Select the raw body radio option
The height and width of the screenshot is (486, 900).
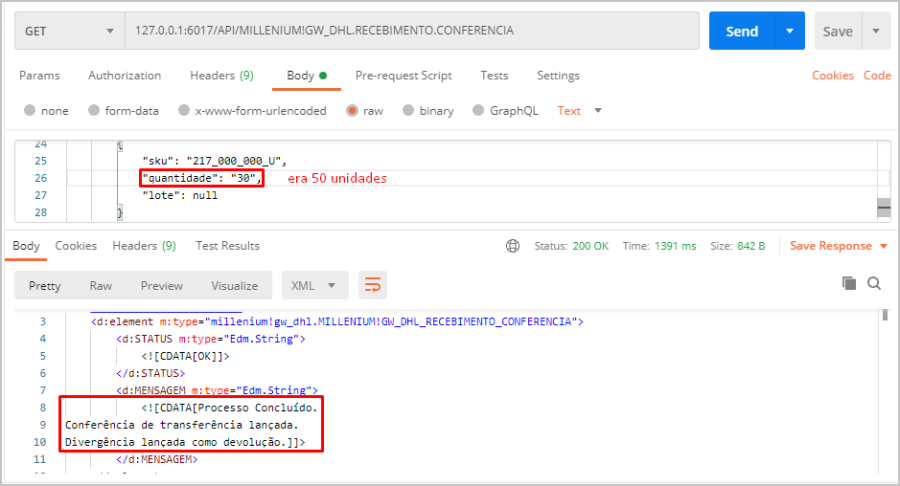click(352, 110)
